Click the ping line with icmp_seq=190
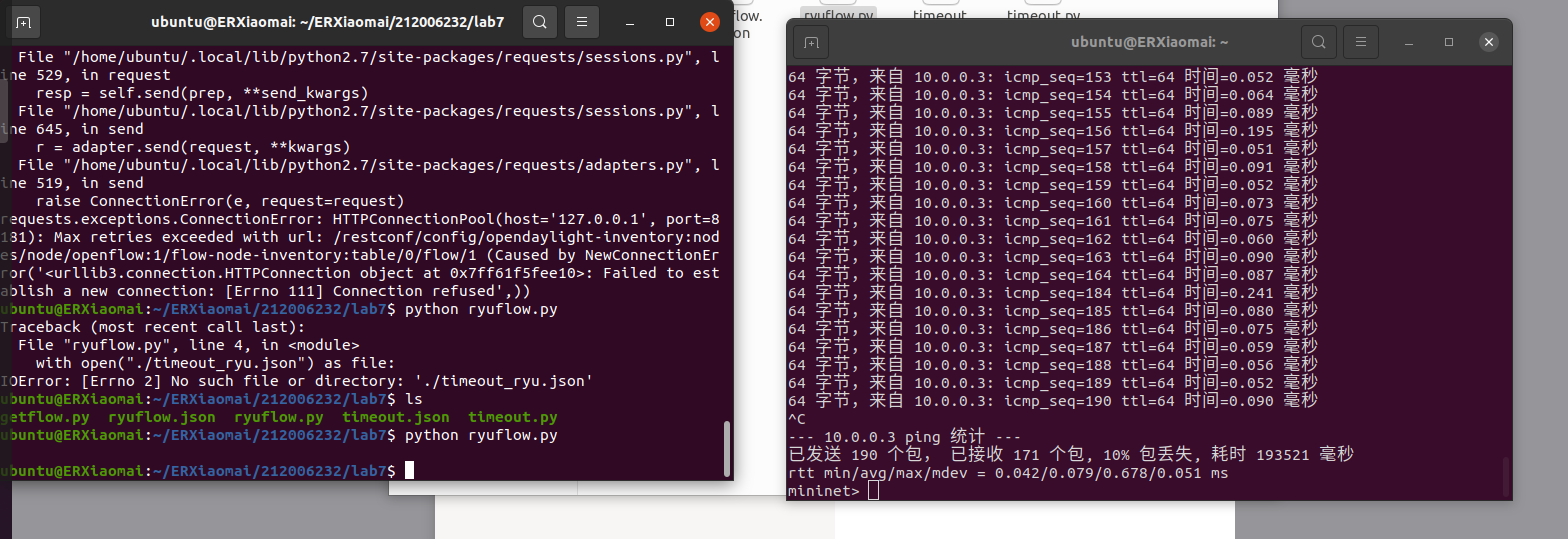Image resolution: width=1568 pixels, height=539 pixels. (1053, 401)
